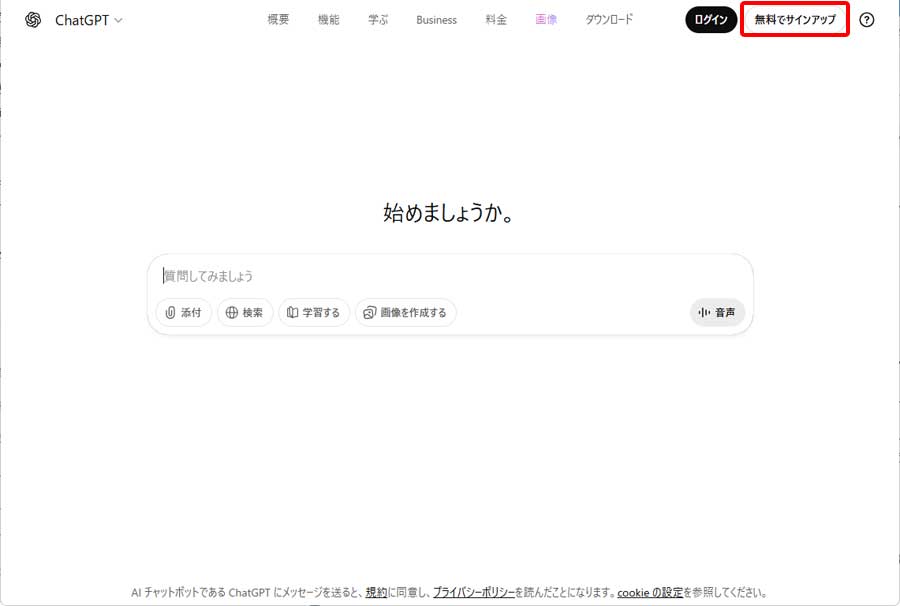This screenshot has width=900, height=606.
Task: View the 料金 pricing page
Action: tap(496, 19)
